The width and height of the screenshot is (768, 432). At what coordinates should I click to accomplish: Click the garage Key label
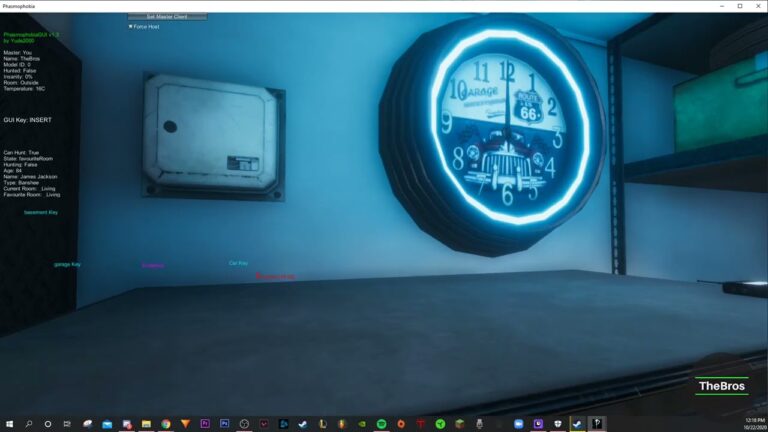pyautogui.click(x=67, y=264)
